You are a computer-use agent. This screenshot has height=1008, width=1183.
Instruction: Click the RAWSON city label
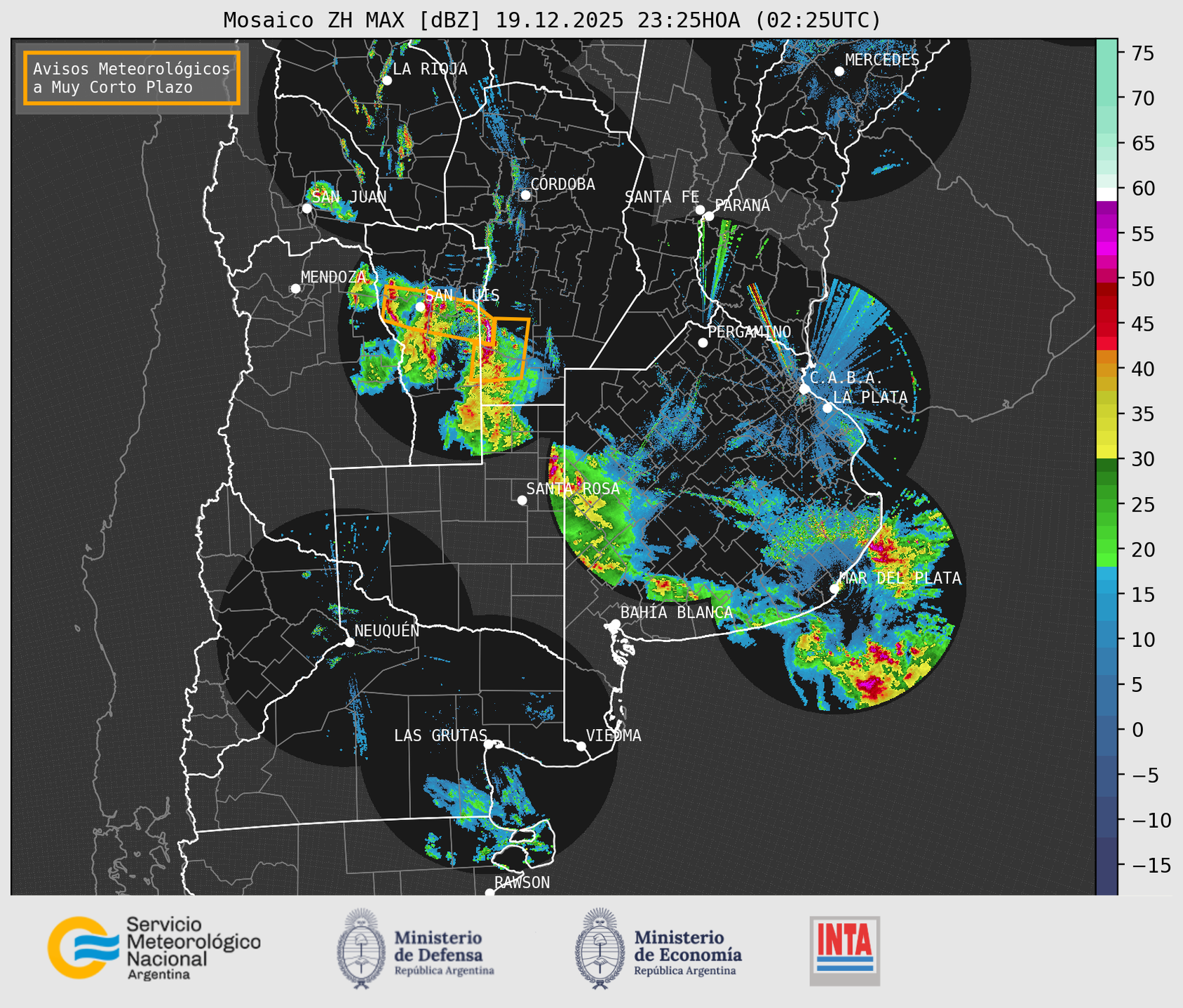522,883
